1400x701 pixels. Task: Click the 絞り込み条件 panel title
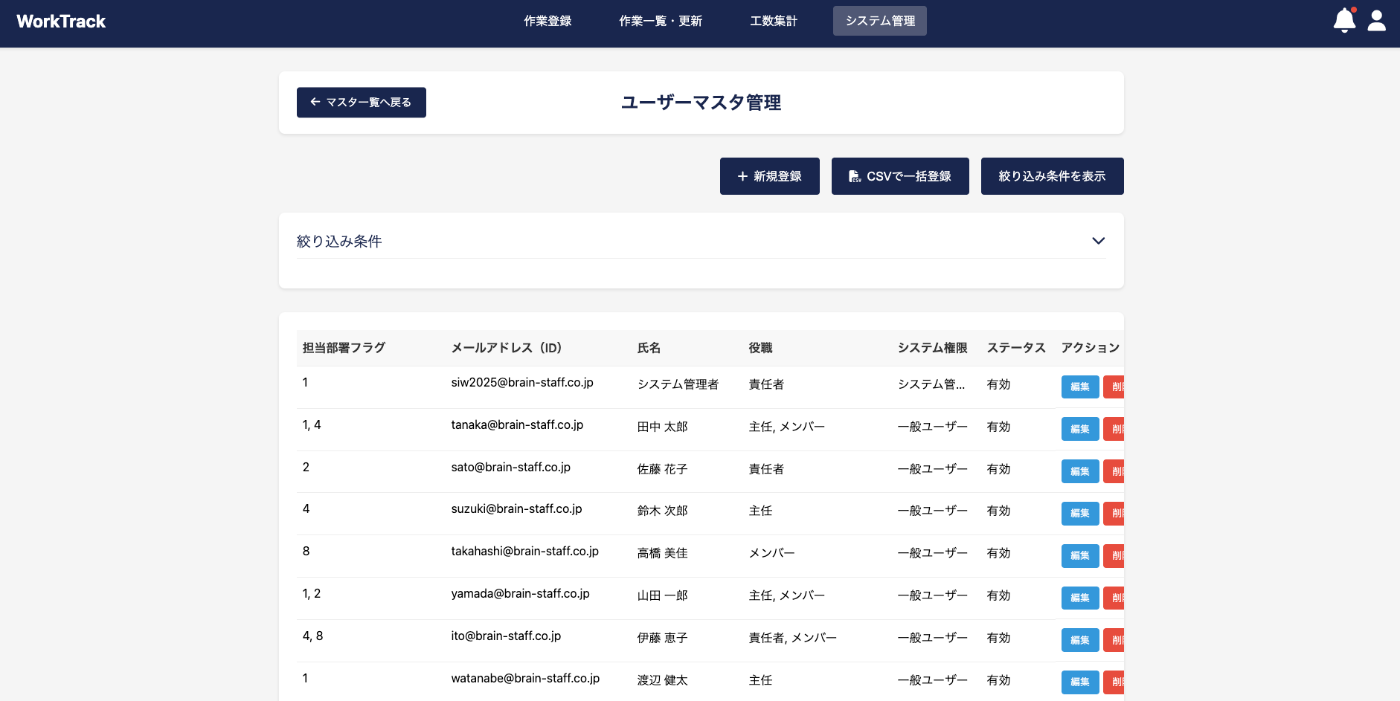pyautogui.click(x=339, y=241)
